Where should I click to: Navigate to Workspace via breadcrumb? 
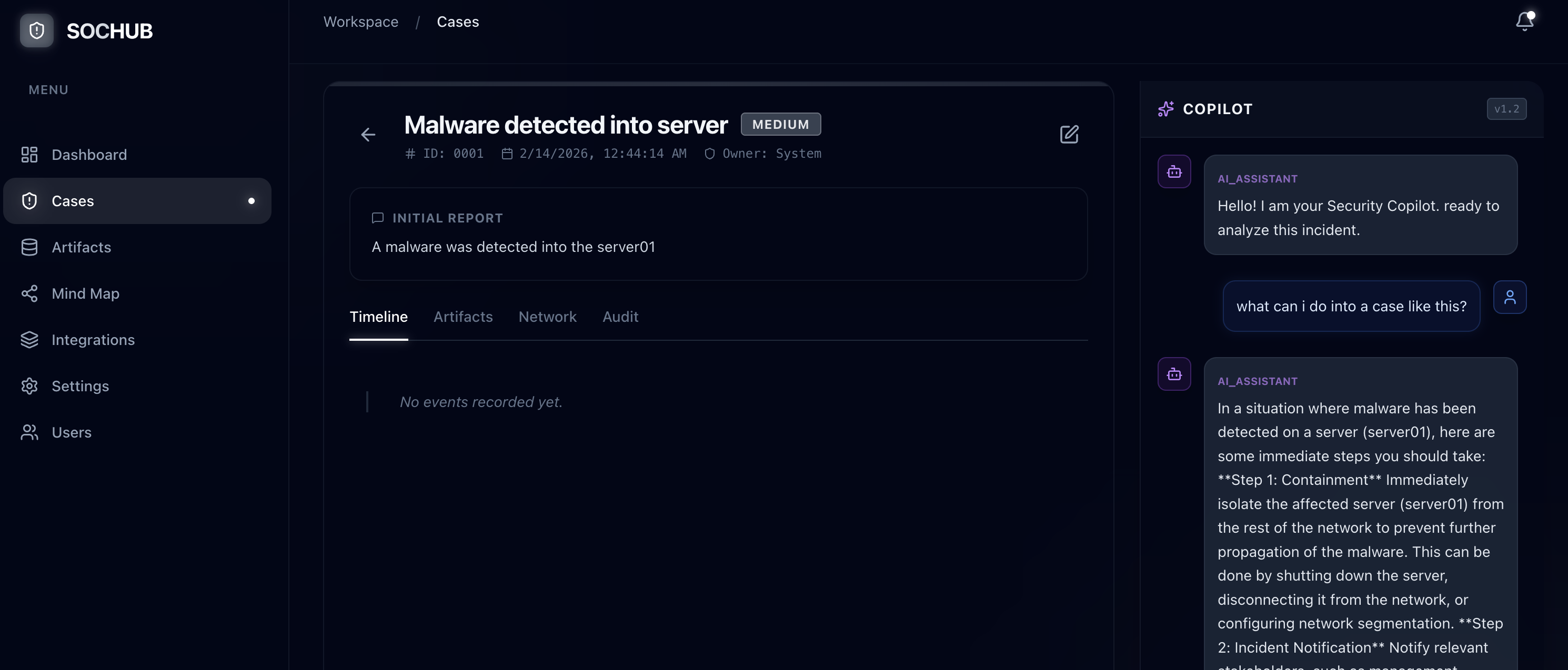click(360, 21)
